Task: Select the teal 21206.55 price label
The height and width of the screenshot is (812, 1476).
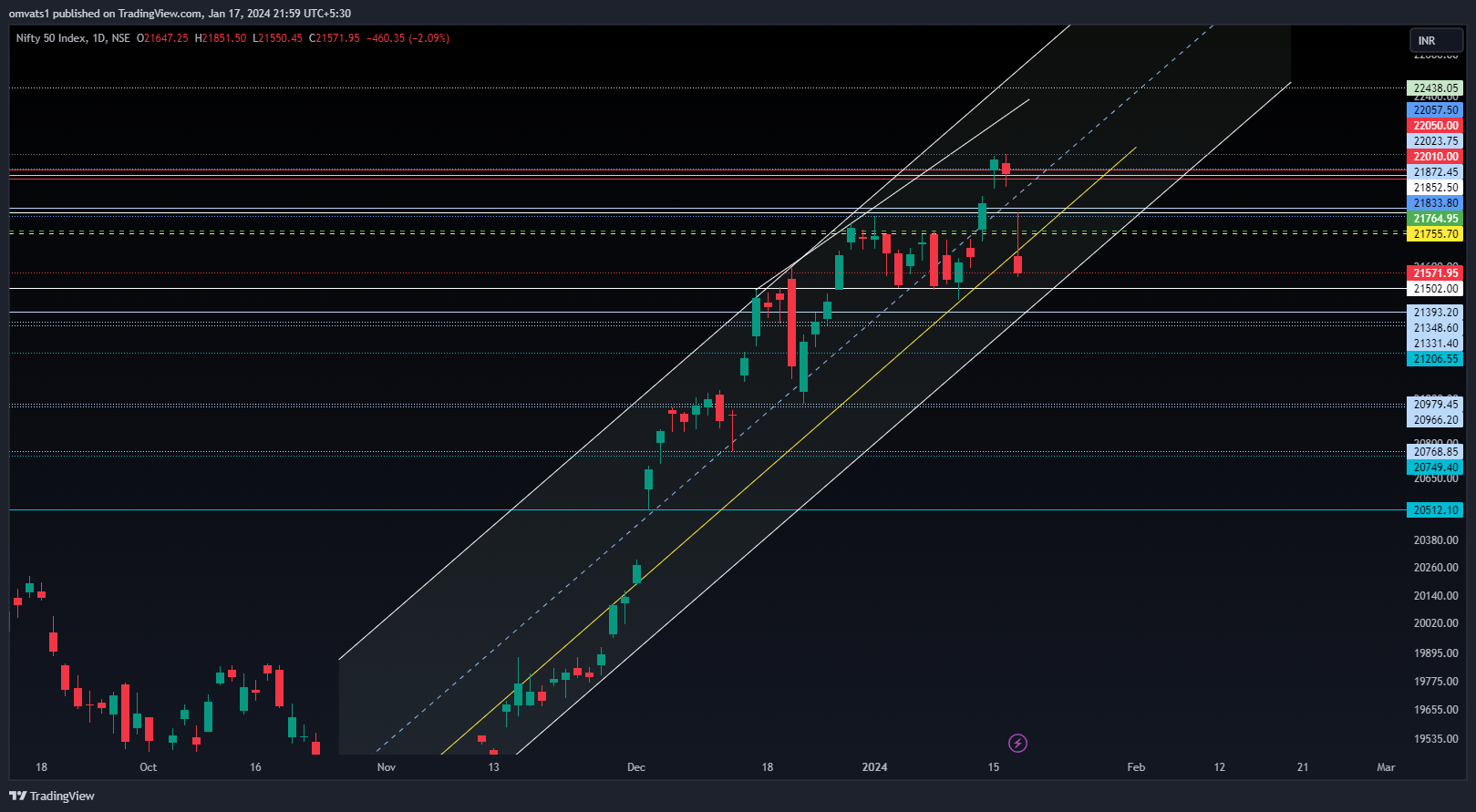Action: tap(1435, 359)
